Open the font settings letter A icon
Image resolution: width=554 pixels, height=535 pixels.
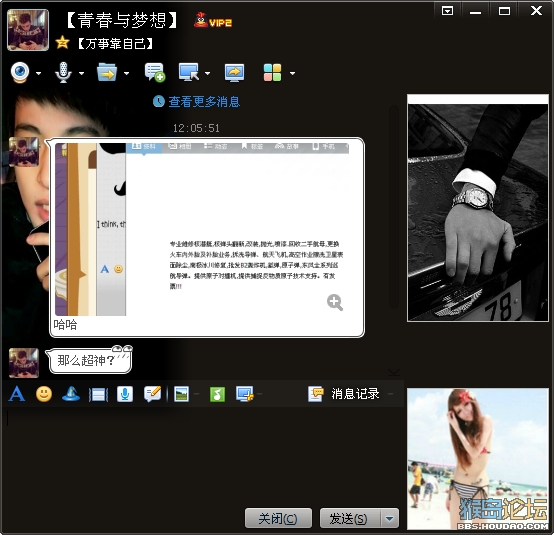[17, 394]
